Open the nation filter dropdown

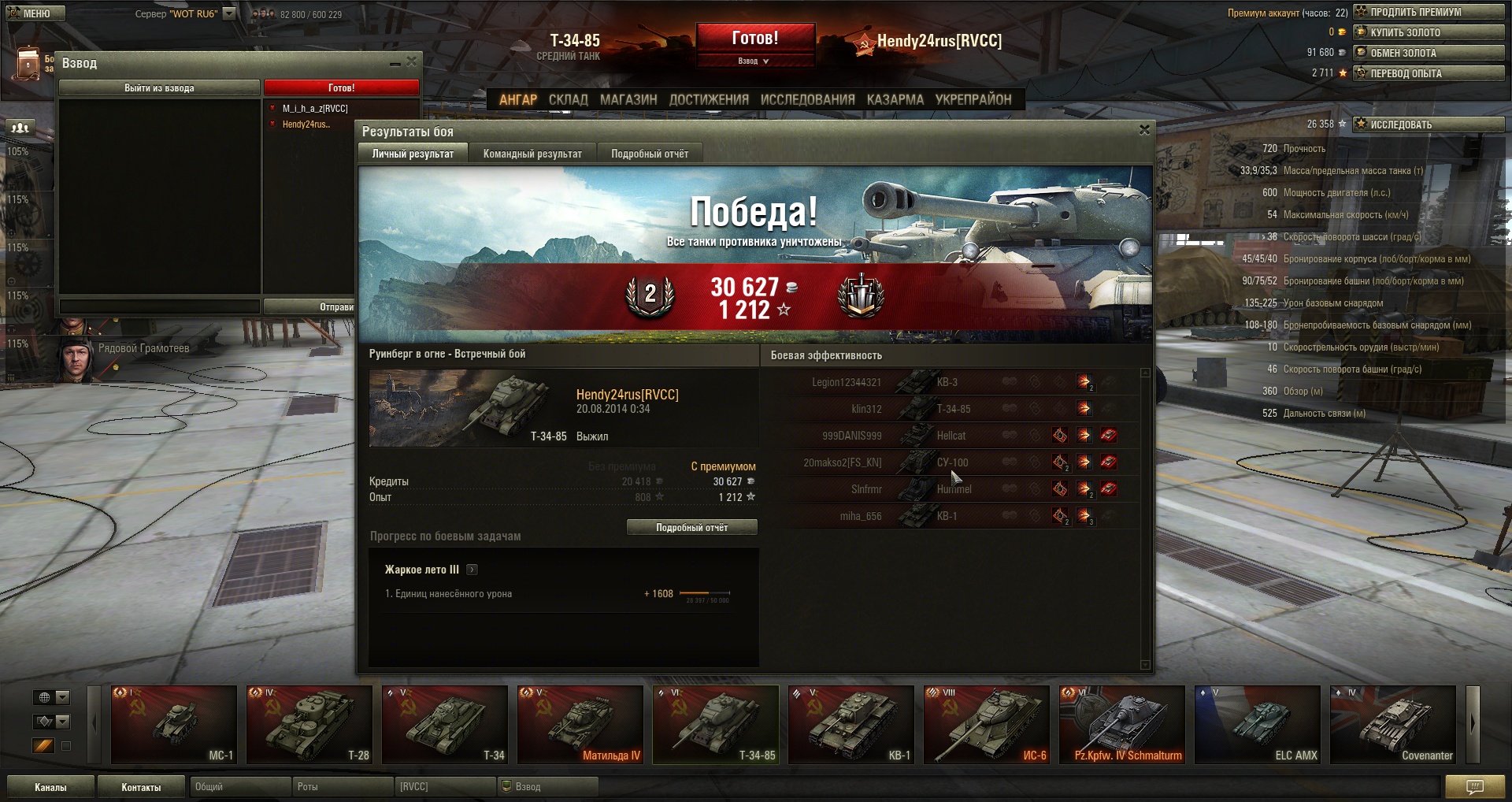(51, 697)
